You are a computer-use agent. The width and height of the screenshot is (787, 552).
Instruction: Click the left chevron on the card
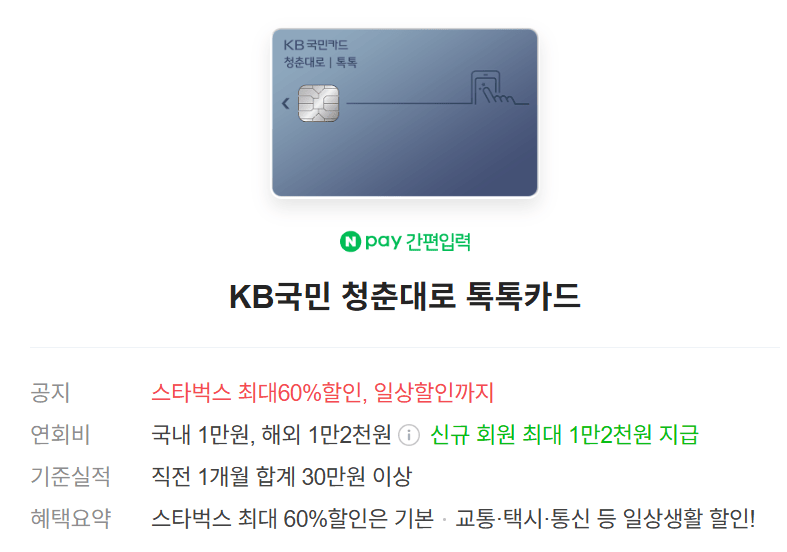coord(286,103)
